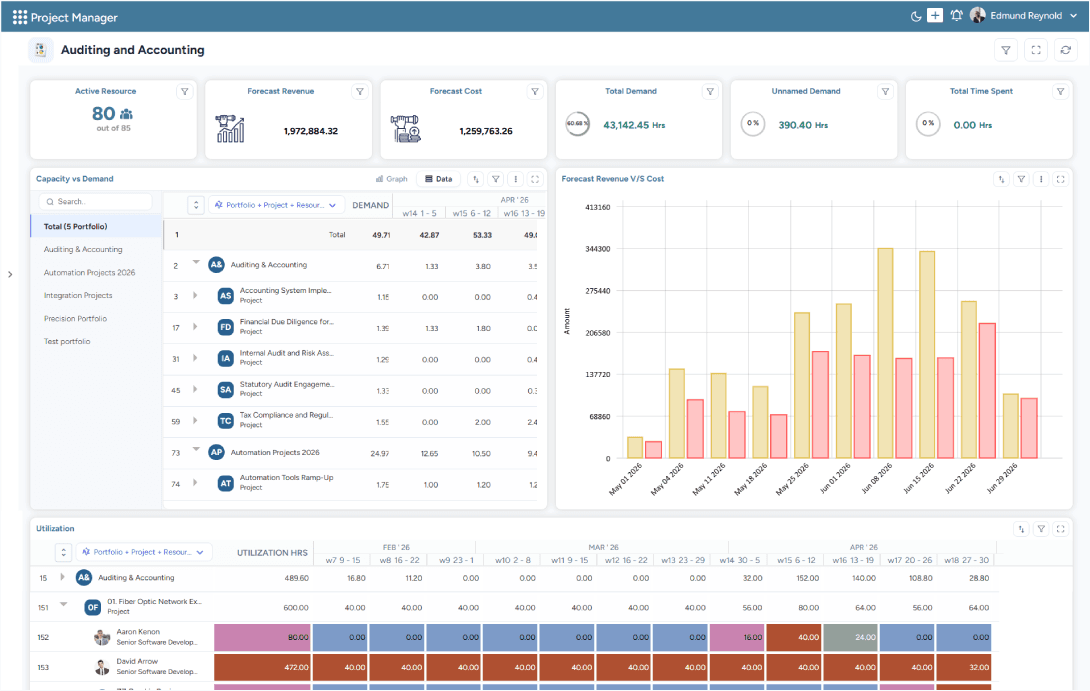
Task: Click Total Demand 40.68% progress ring
Action: 577,124
